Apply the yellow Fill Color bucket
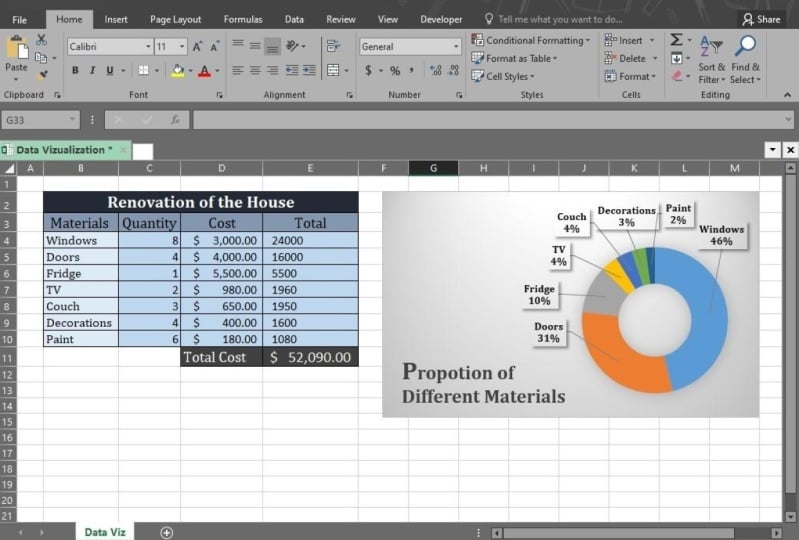 pos(178,70)
